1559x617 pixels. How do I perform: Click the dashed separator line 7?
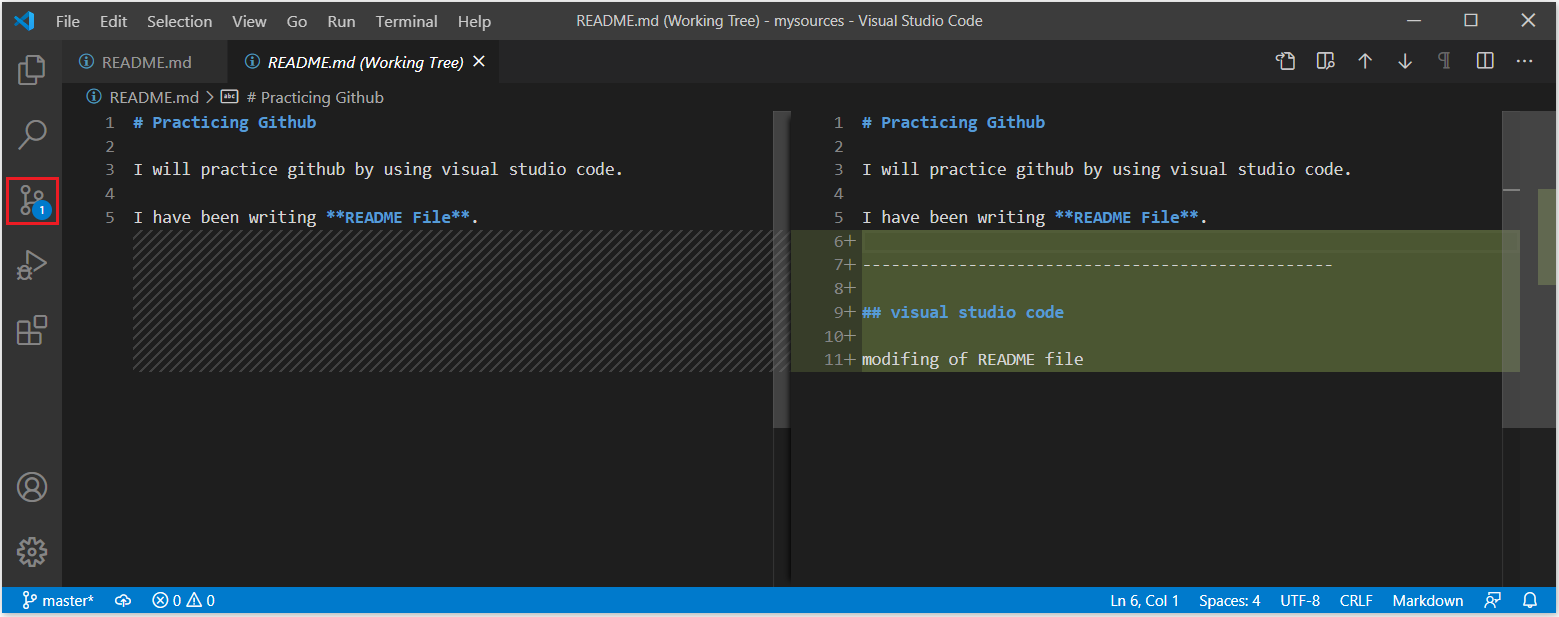click(x=1097, y=265)
